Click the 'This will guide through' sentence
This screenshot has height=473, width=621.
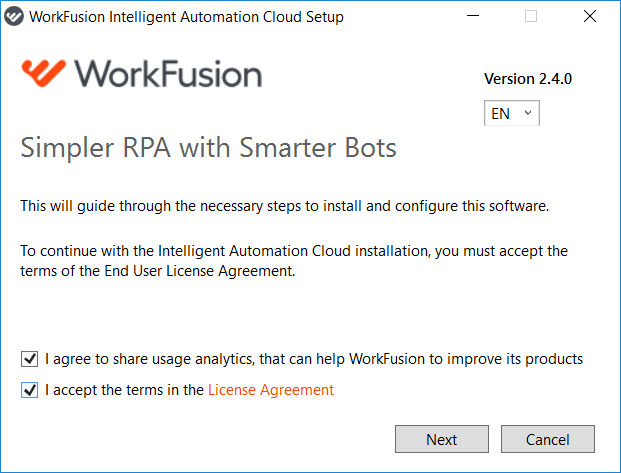coord(285,206)
